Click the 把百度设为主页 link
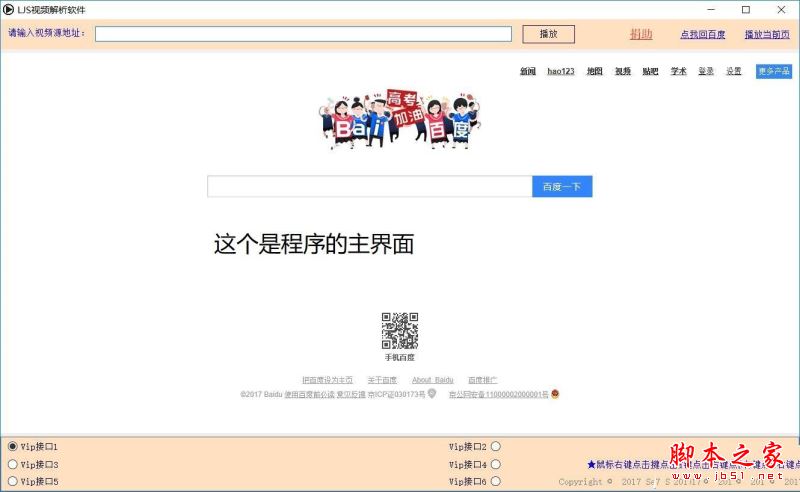 pos(327,380)
